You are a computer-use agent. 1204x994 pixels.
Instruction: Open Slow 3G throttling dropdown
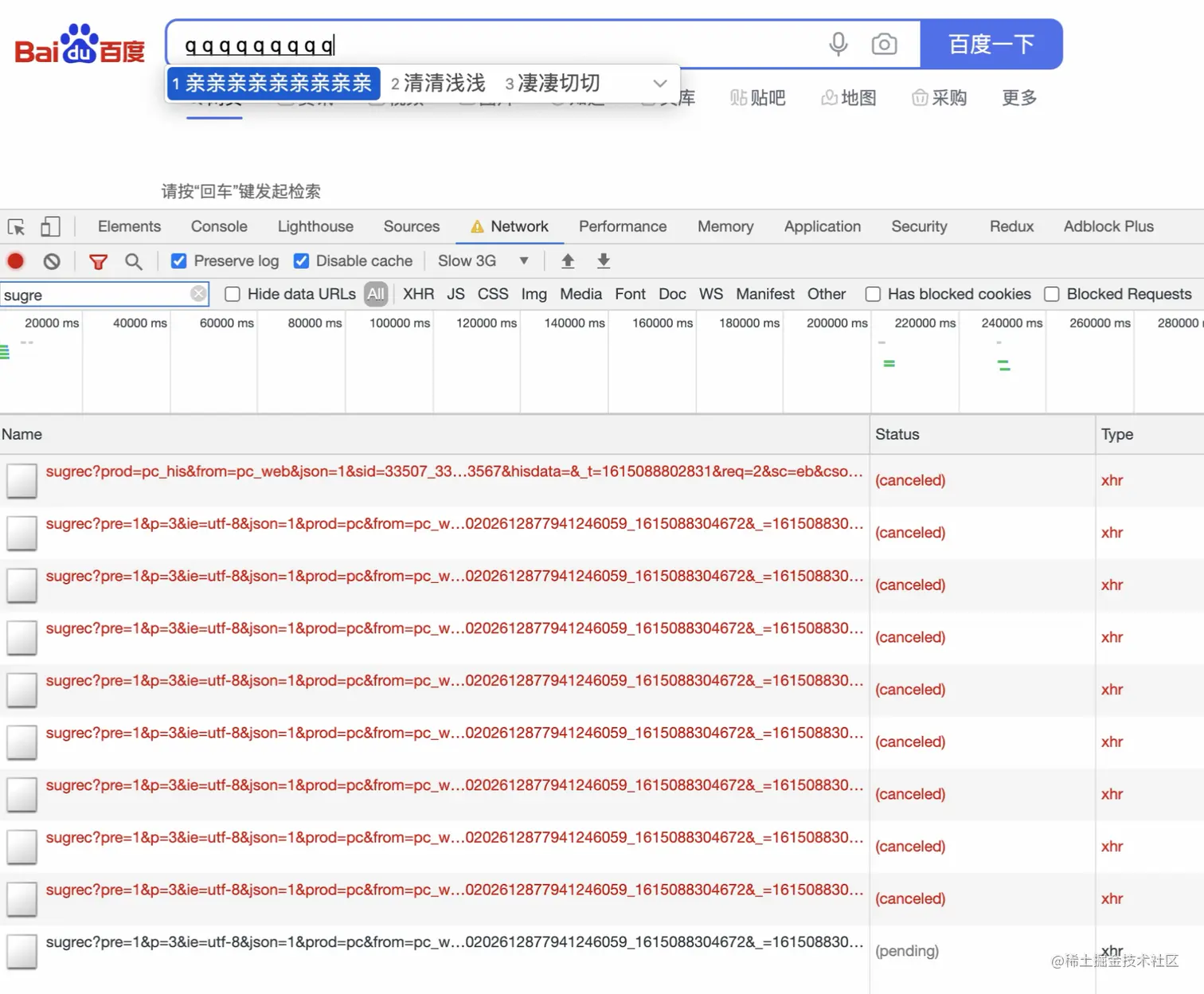[x=483, y=260]
